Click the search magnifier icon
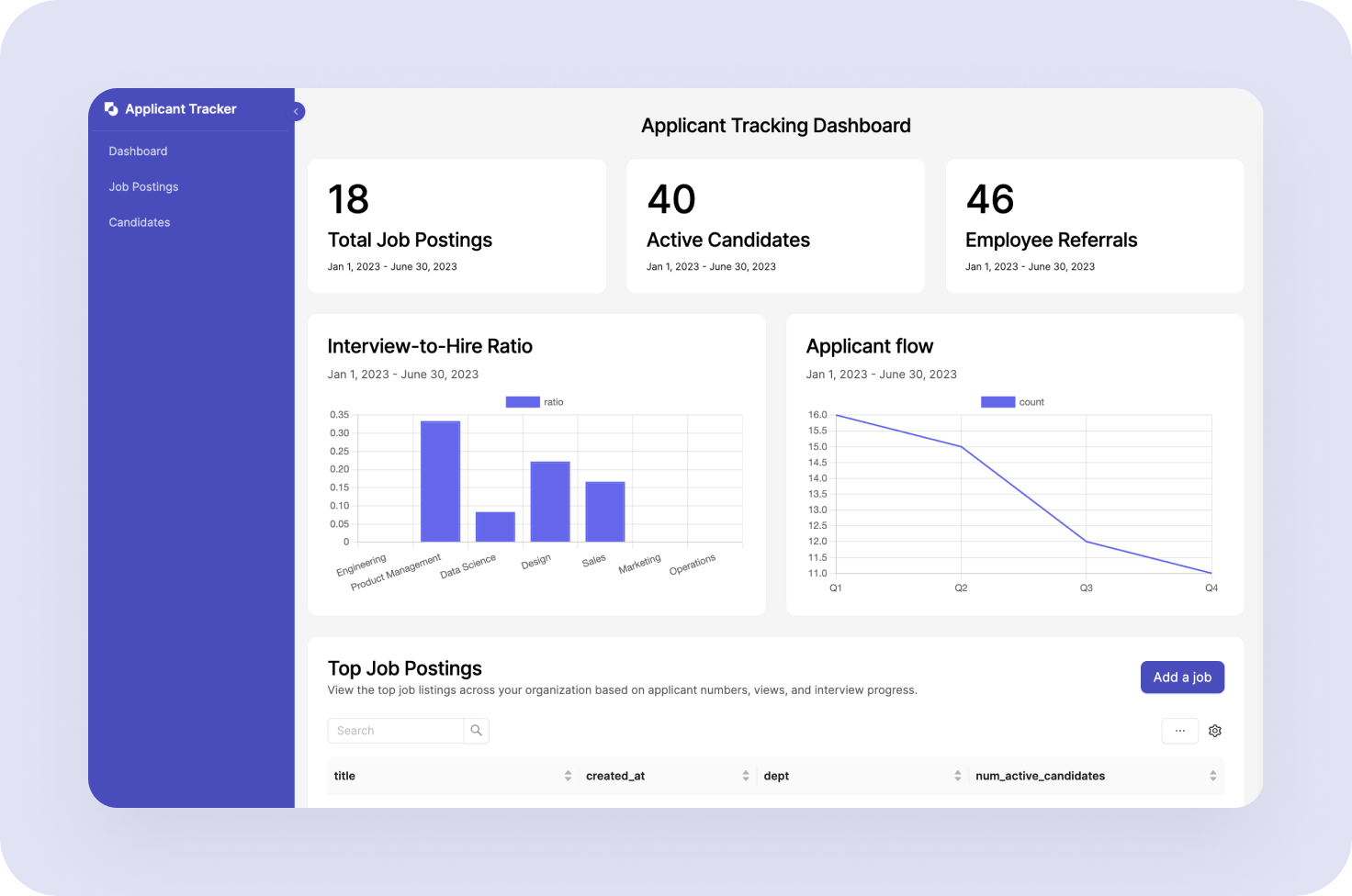 477,730
